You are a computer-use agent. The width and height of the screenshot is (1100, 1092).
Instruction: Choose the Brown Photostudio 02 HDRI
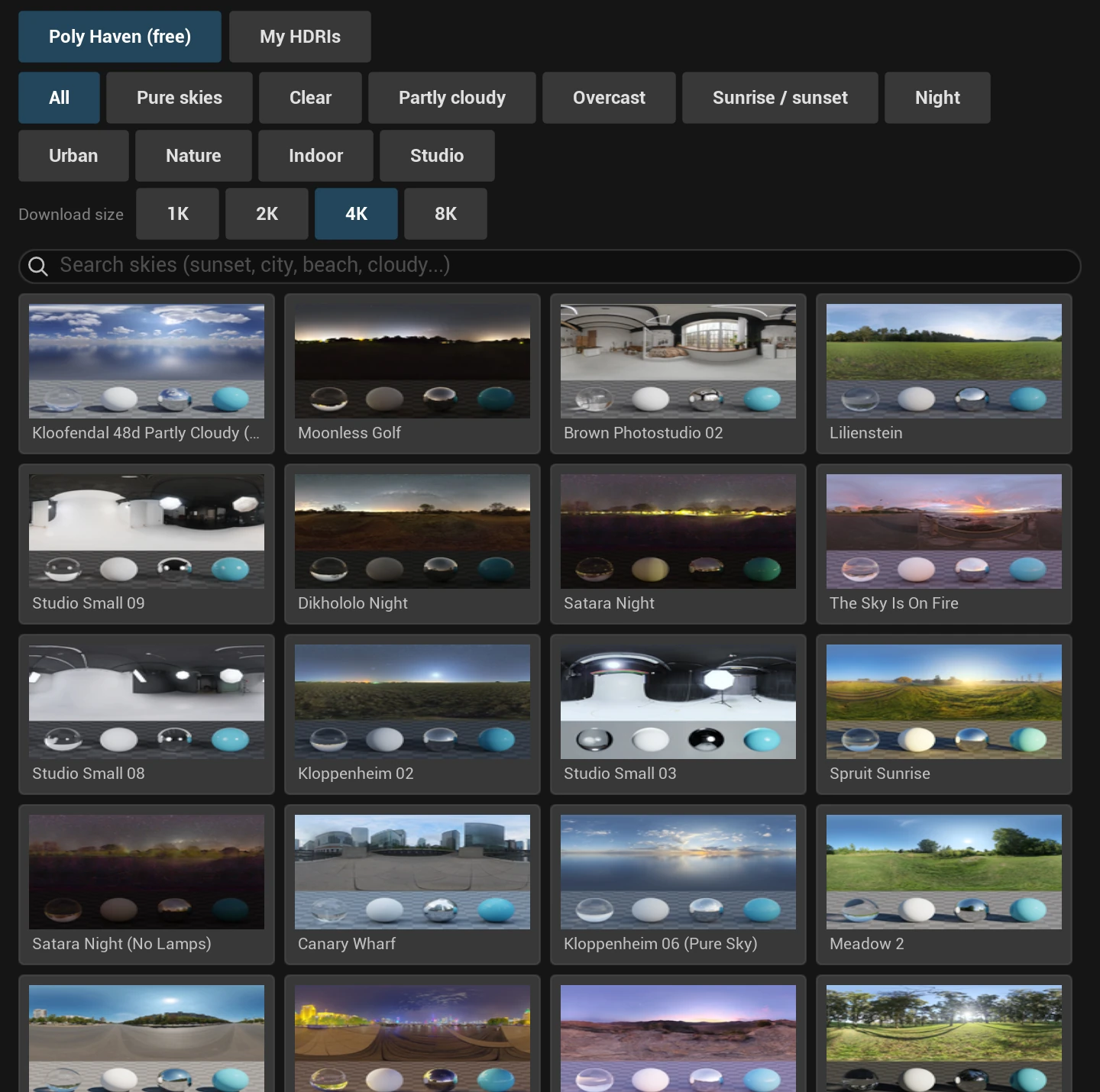point(678,374)
